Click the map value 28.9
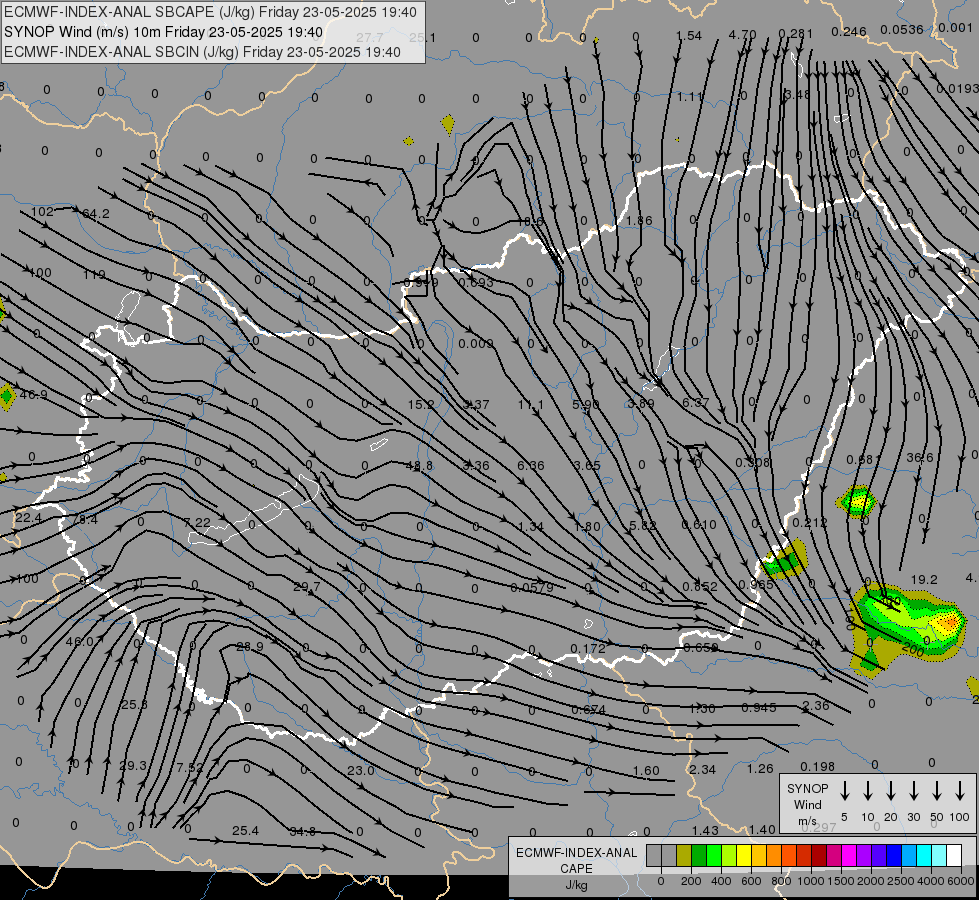This screenshot has width=979, height=900. [250, 646]
